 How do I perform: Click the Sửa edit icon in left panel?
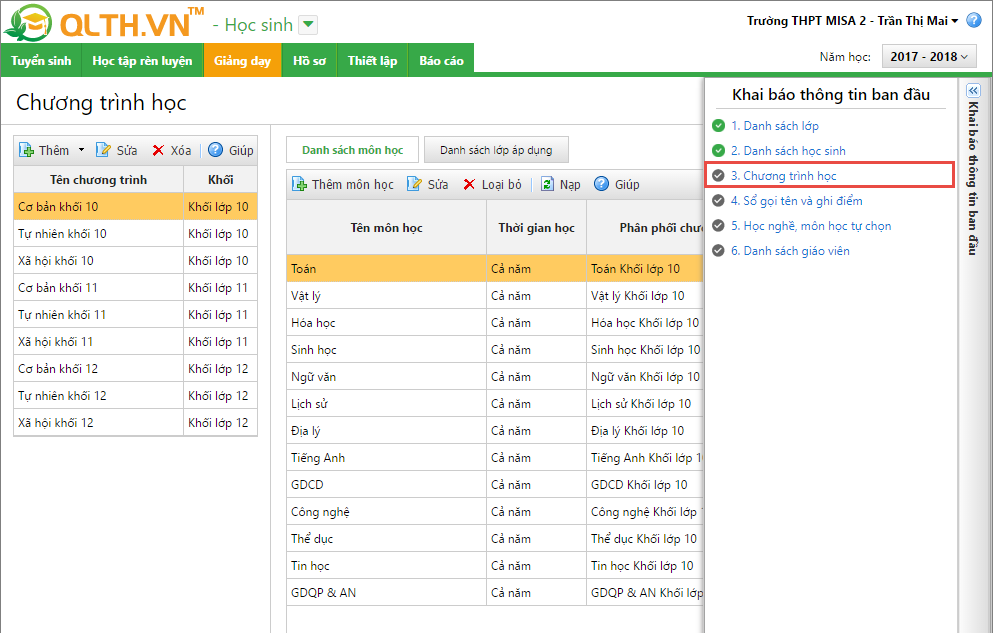tap(103, 150)
